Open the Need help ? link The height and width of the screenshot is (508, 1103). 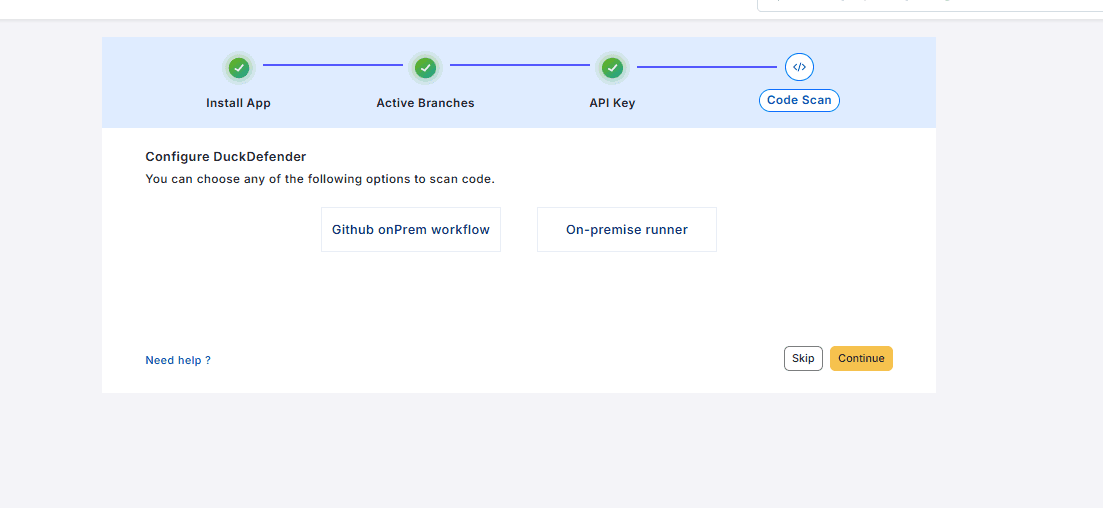(178, 360)
